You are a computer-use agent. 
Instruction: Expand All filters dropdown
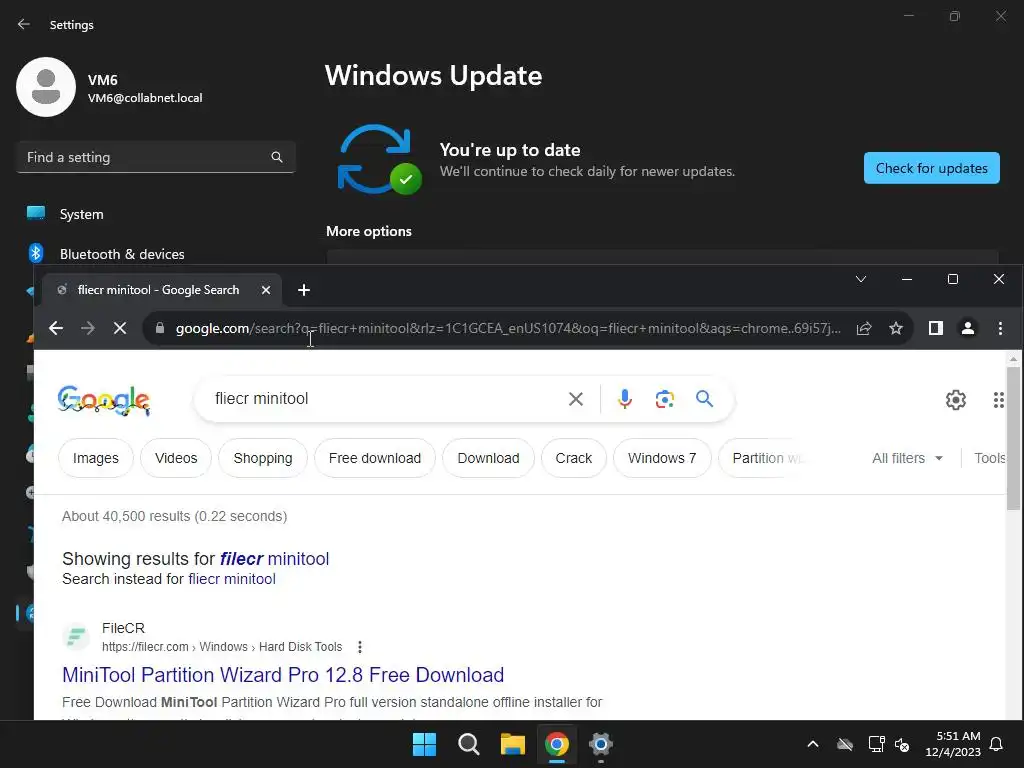(907, 458)
